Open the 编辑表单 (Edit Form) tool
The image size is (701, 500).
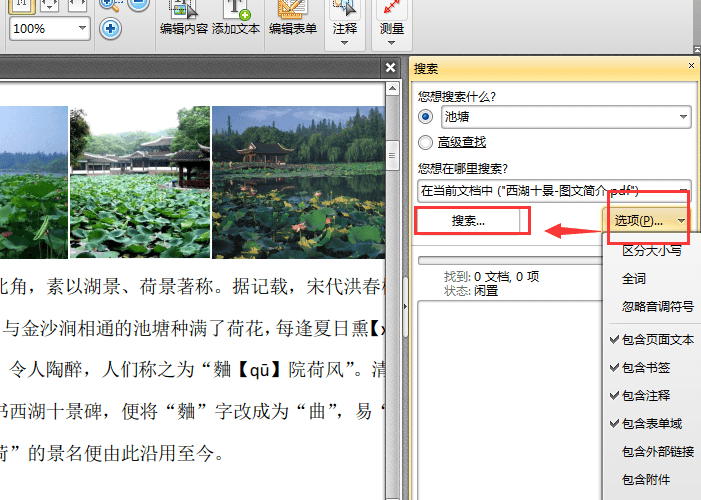[x=292, y=11]
